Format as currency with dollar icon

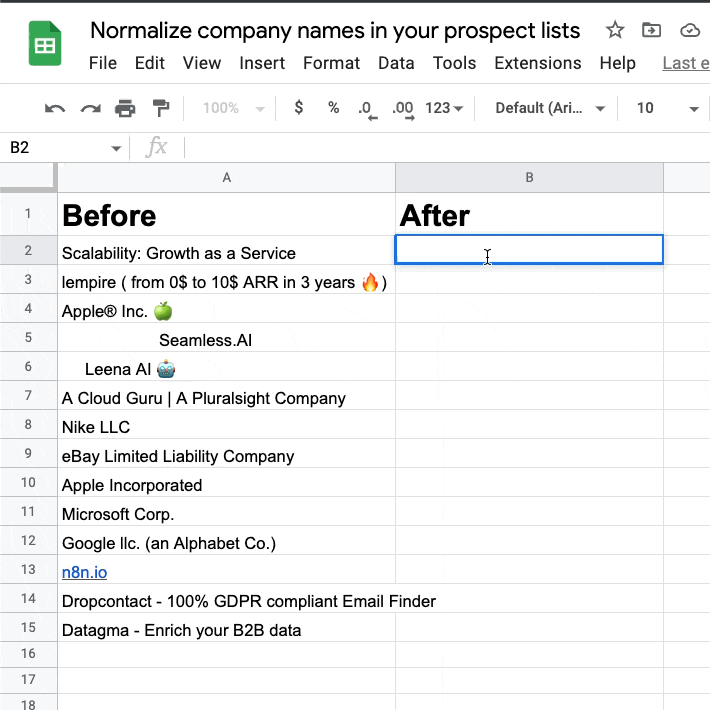(298, 108)
